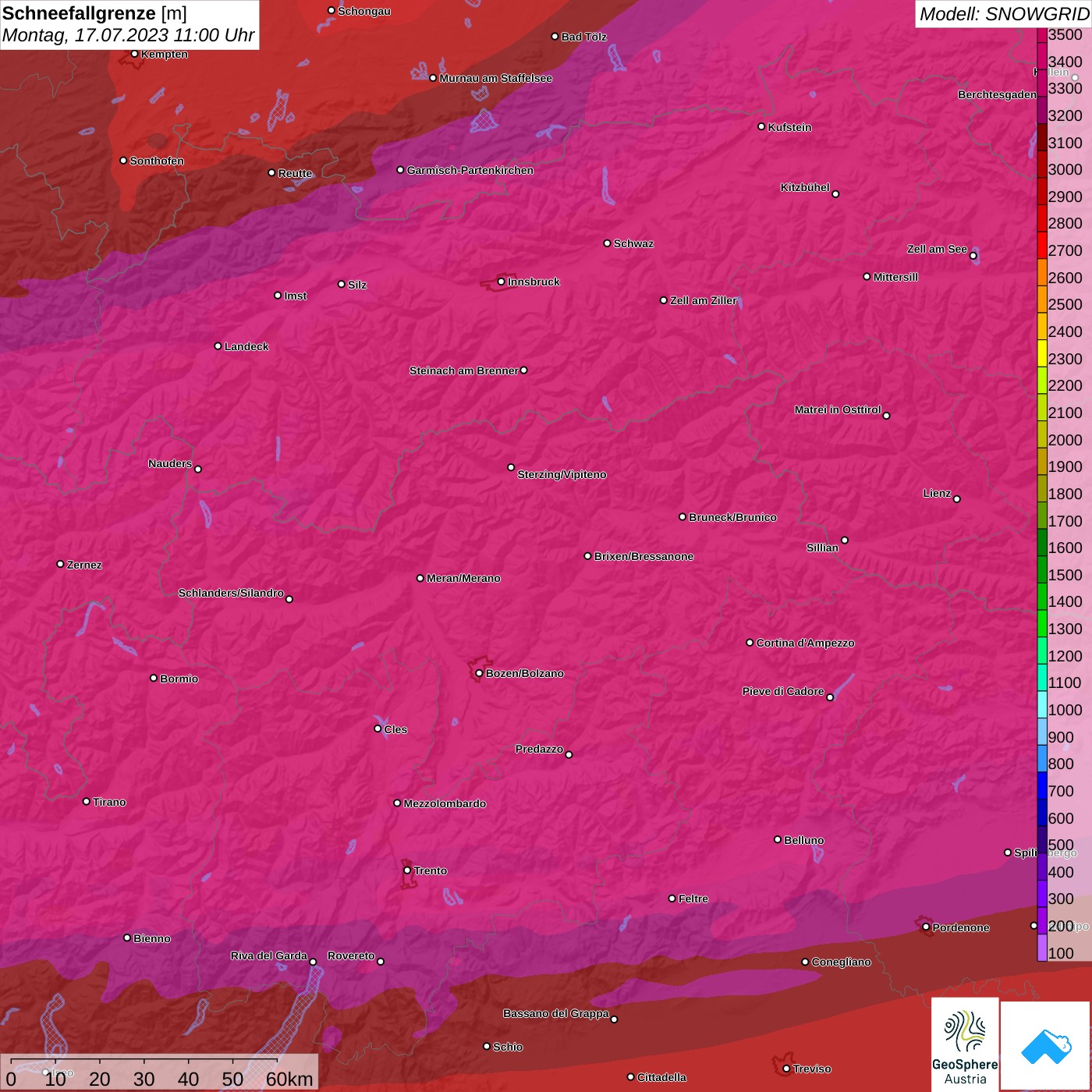
Task: Click the Cortina d'Ampezzo label
Action: pos(805,643)
